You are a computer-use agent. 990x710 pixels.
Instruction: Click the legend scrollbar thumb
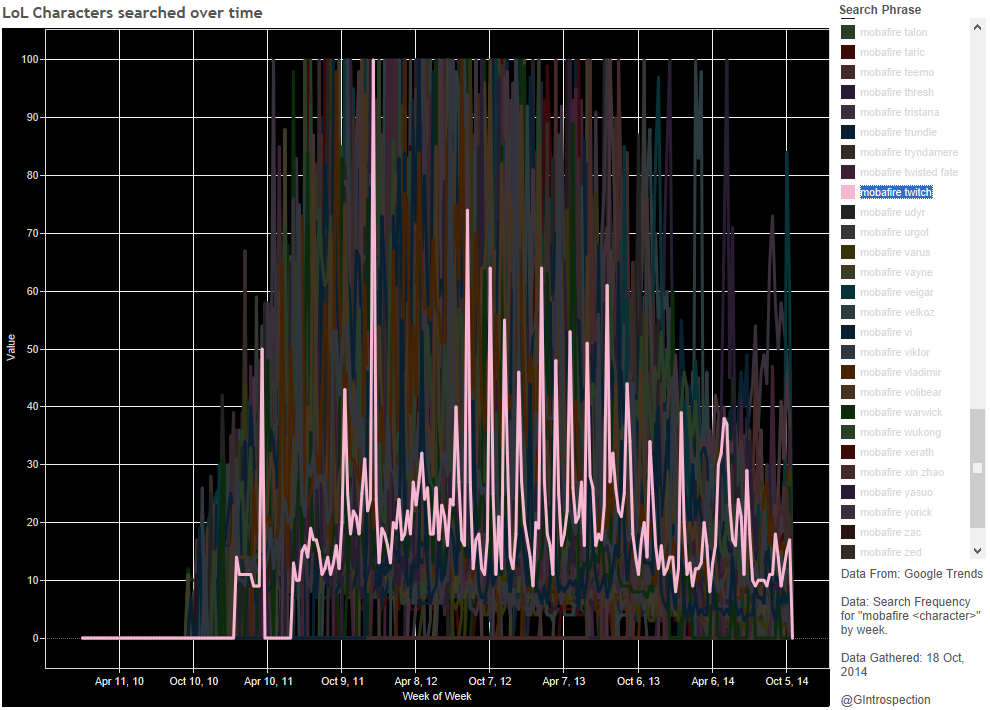point(977,468)
